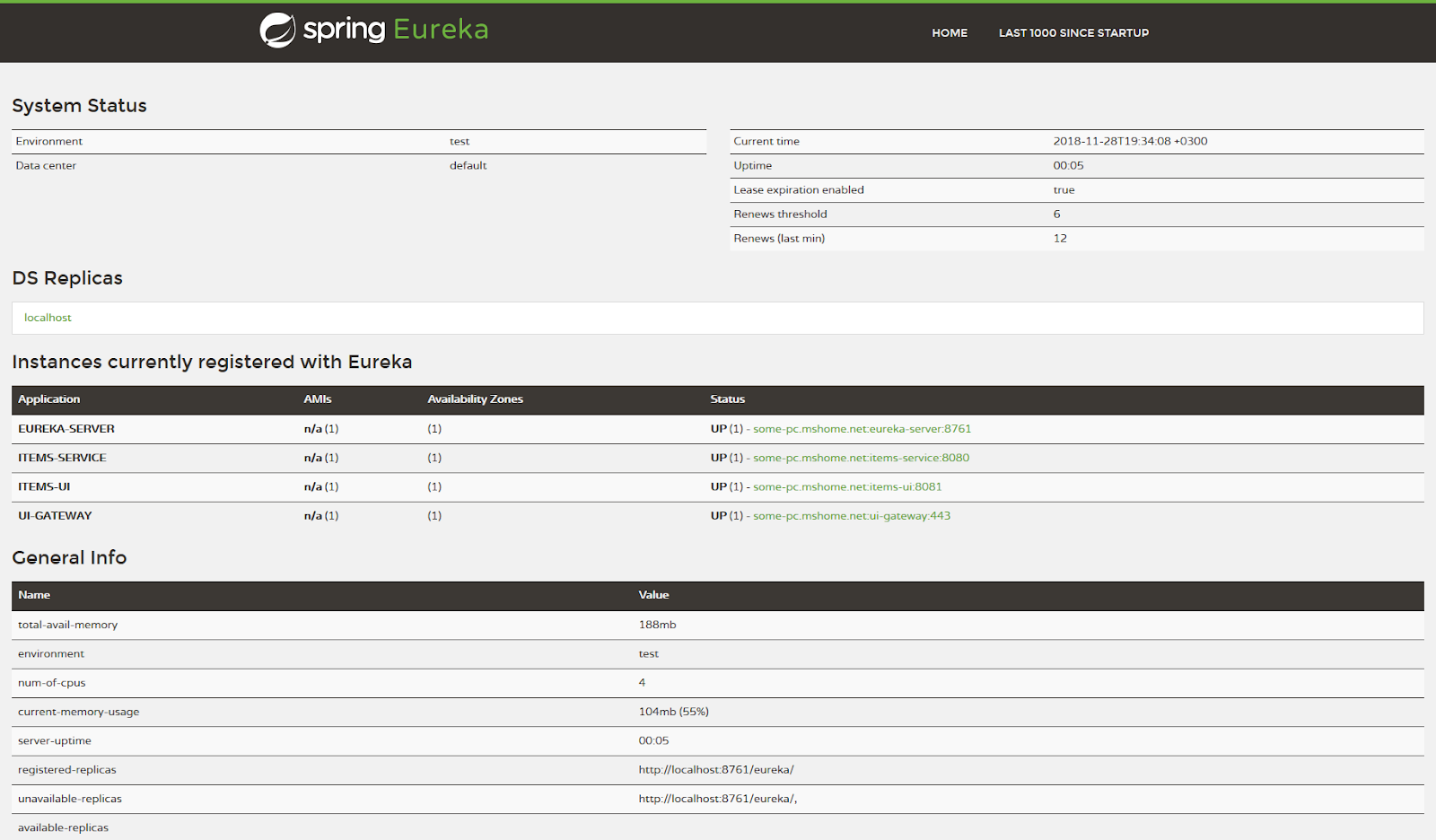Click the Name column header in General Info
This screenshot has width=1436, height=840.
(34, 595)
